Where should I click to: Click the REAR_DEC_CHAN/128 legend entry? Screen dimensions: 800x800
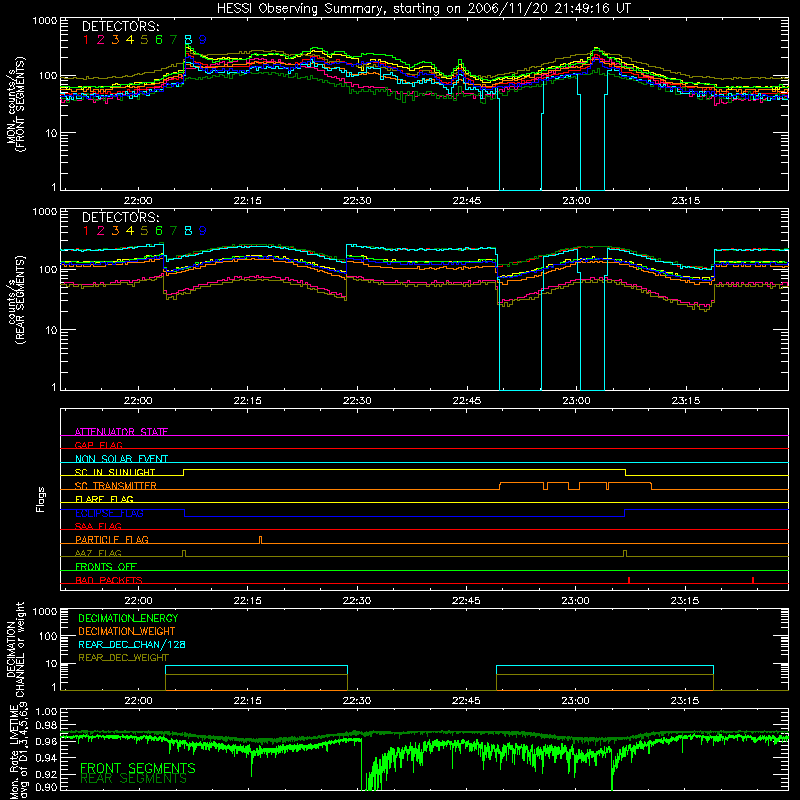pos(132,644)
